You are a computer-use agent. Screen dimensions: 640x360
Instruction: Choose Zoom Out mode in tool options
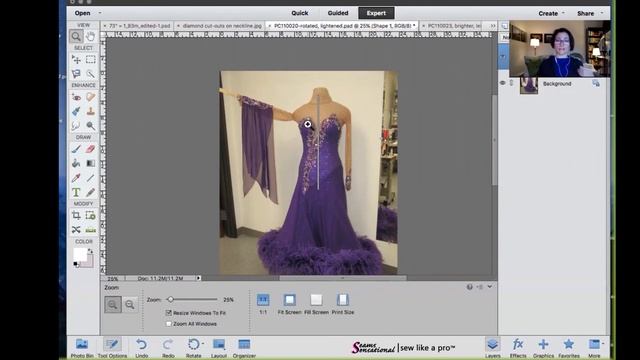[130, 304]
